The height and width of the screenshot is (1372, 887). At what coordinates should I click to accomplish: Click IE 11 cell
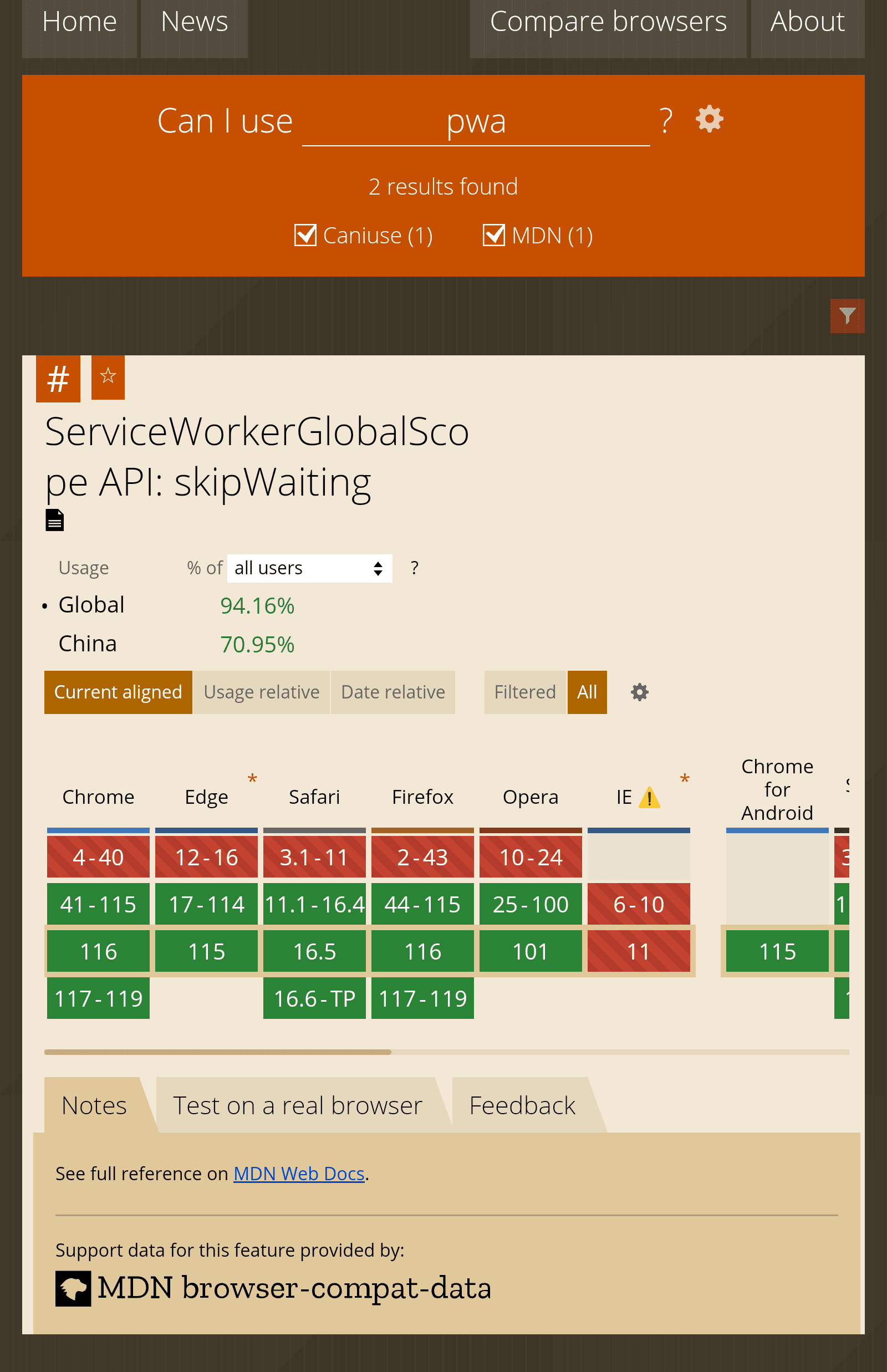[639, 951]
